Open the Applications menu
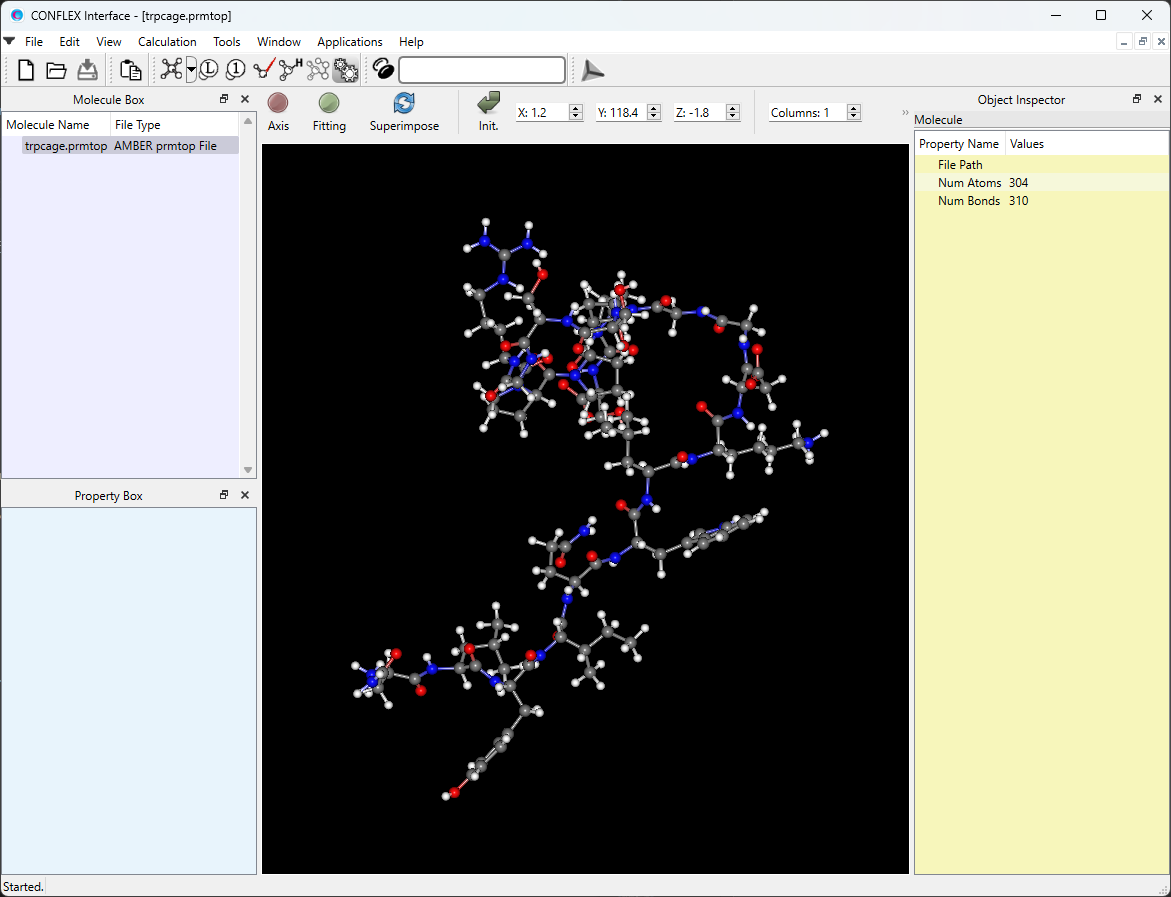This screenshot has height=897, width=1171. click(349, 42)
